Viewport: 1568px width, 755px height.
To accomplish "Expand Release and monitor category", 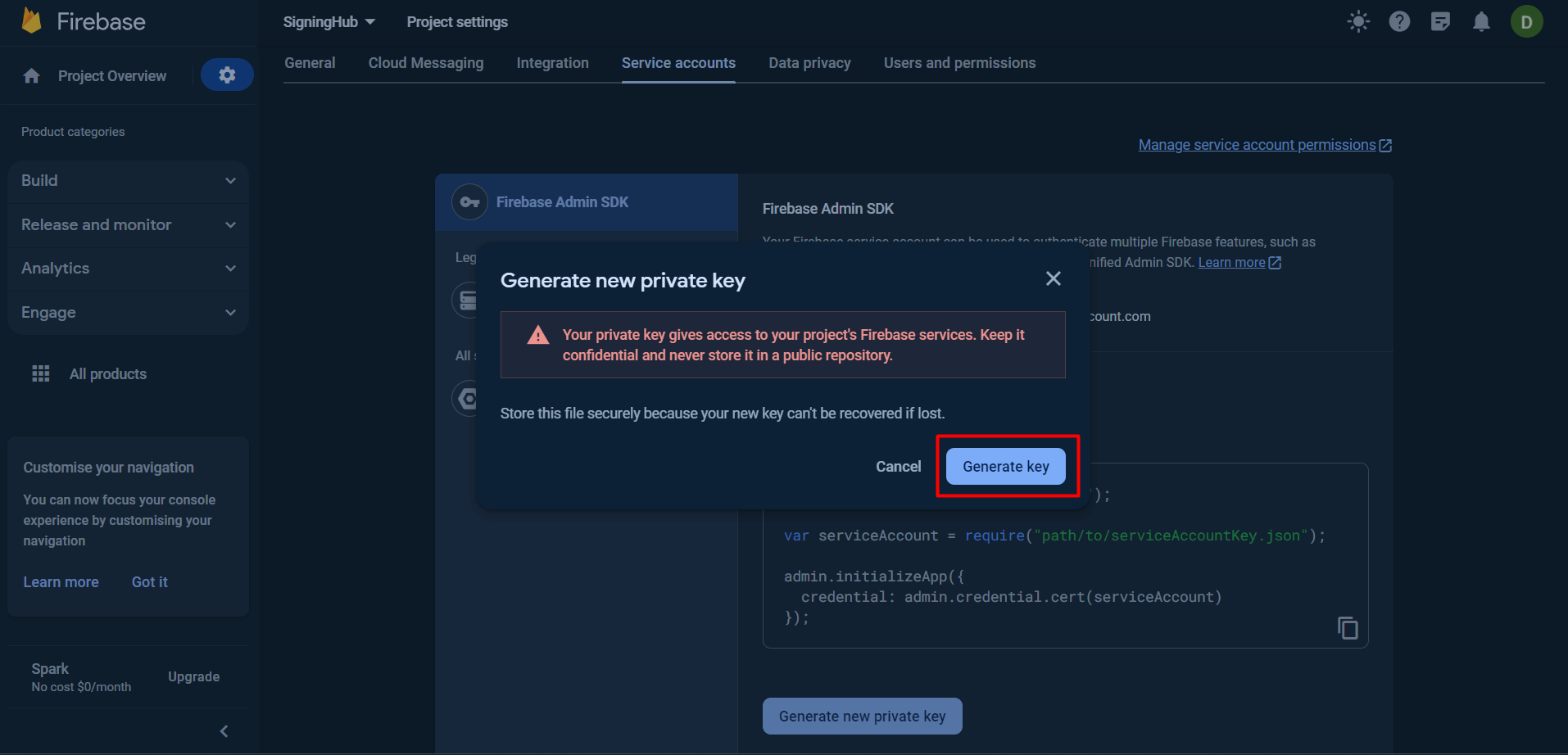I will [x=128, y=224].
